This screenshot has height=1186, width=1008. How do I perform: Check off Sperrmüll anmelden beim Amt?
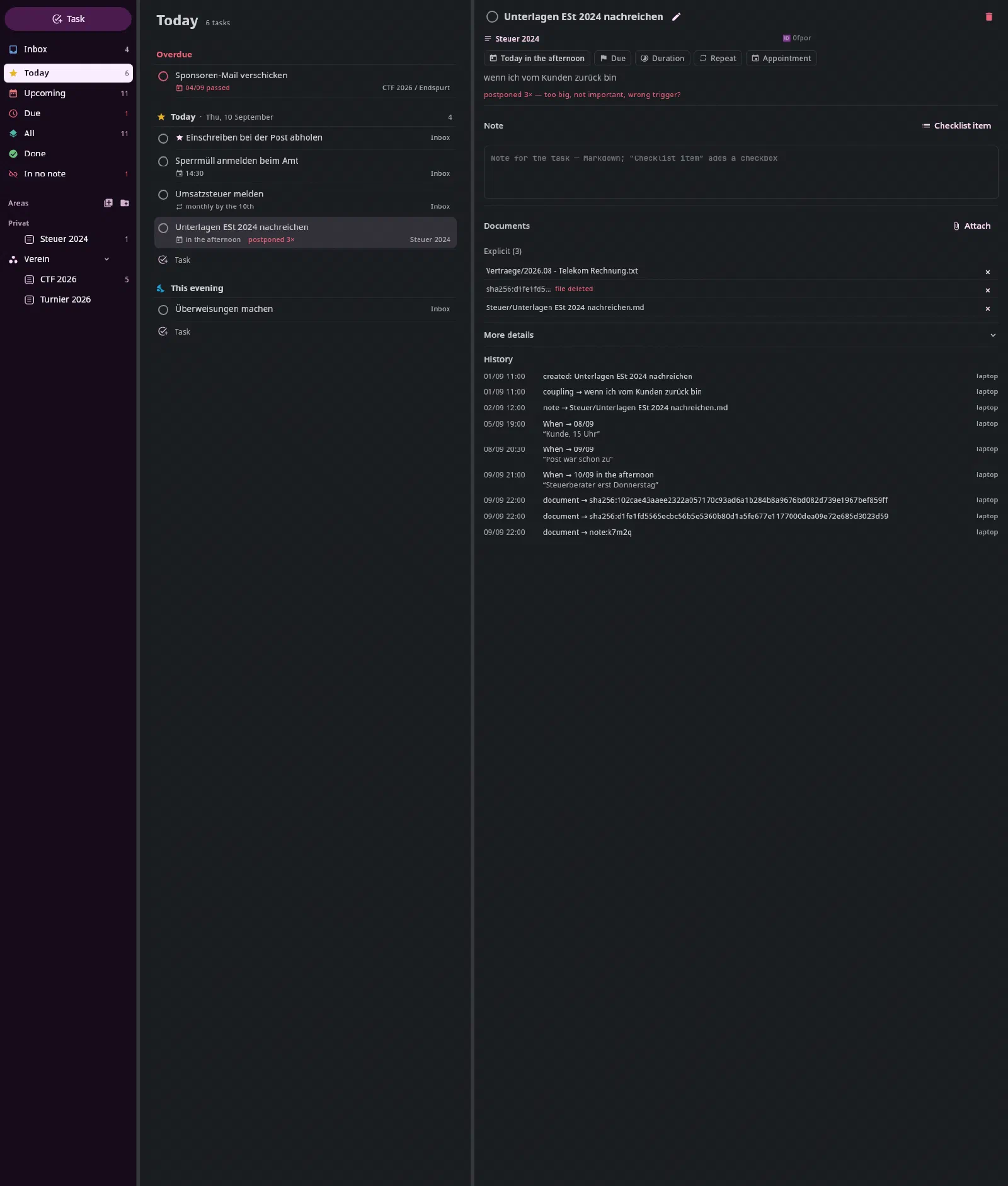[163, 162]
